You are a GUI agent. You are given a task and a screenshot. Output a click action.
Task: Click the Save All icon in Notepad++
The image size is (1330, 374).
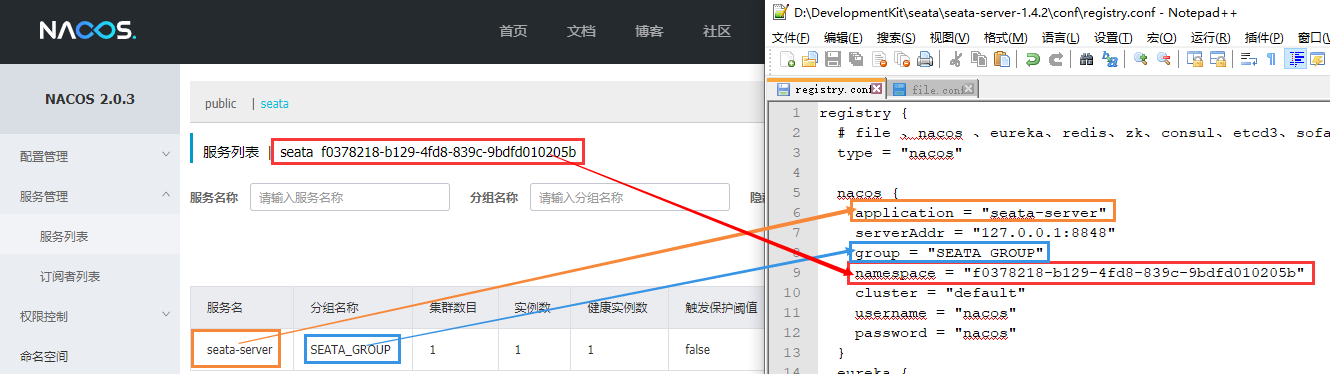click(x=856, y=59)
